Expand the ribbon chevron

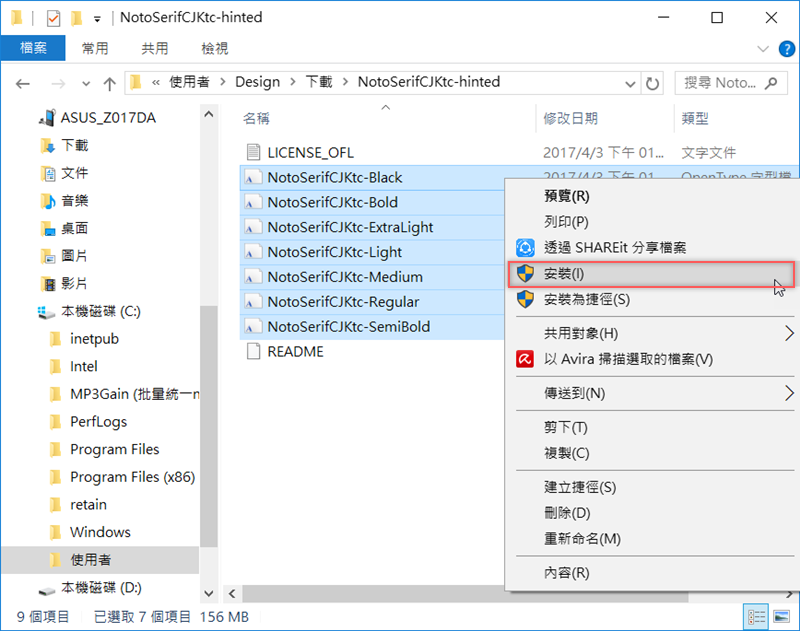[763, 49]
